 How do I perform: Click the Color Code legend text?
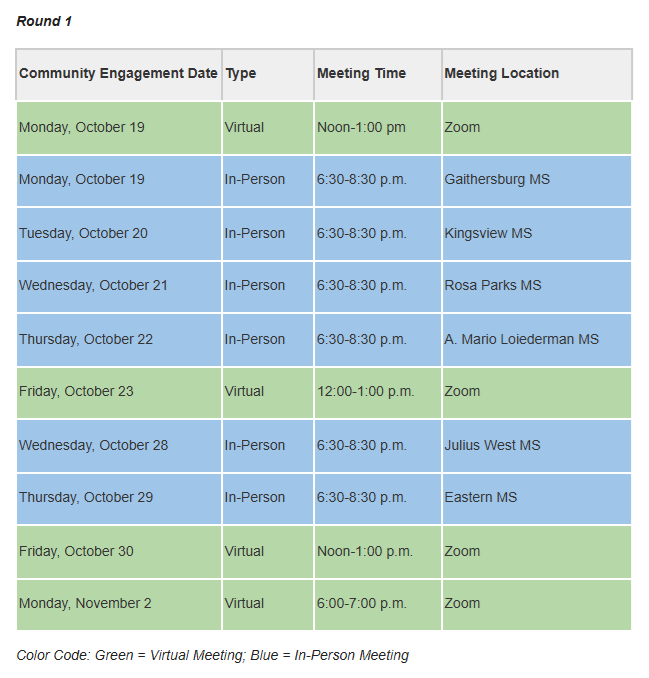point(213,656)
